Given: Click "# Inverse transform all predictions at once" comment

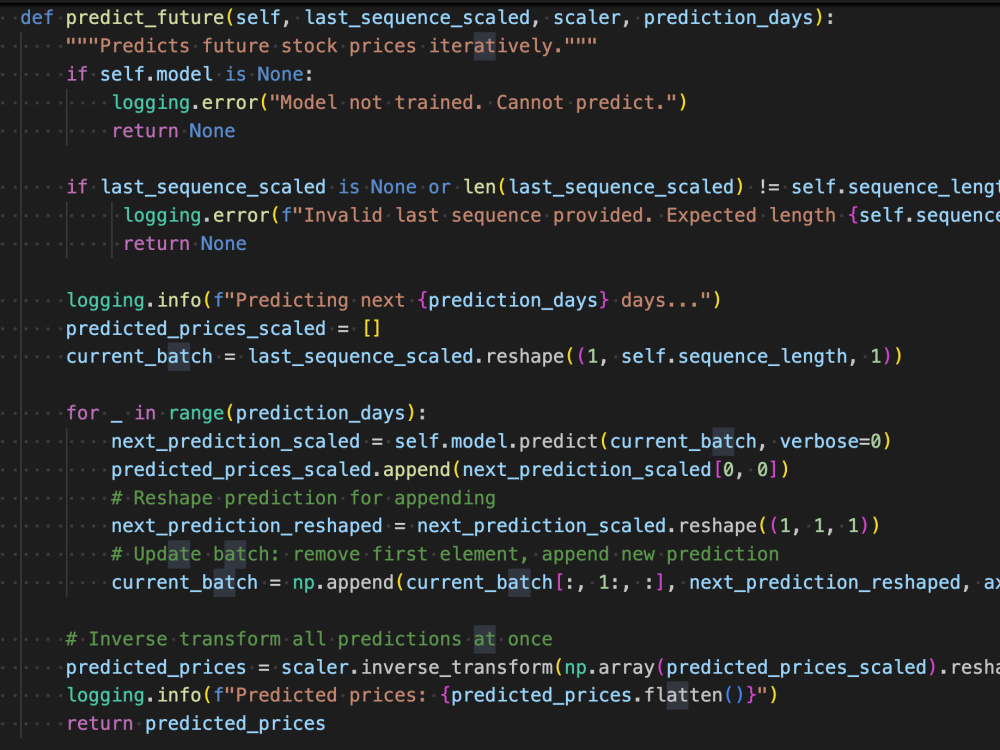Looking at the screenshot, I should pos(309,639).
